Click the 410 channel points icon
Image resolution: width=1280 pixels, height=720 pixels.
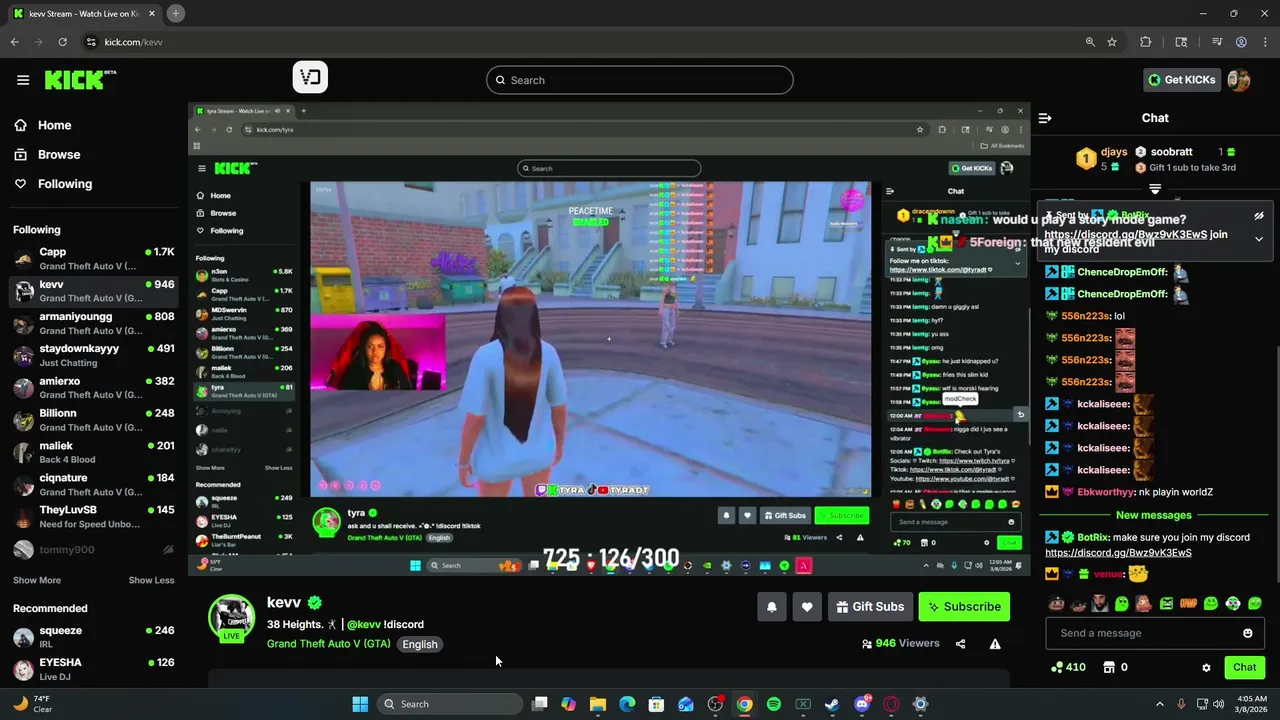pos(1067,667)
